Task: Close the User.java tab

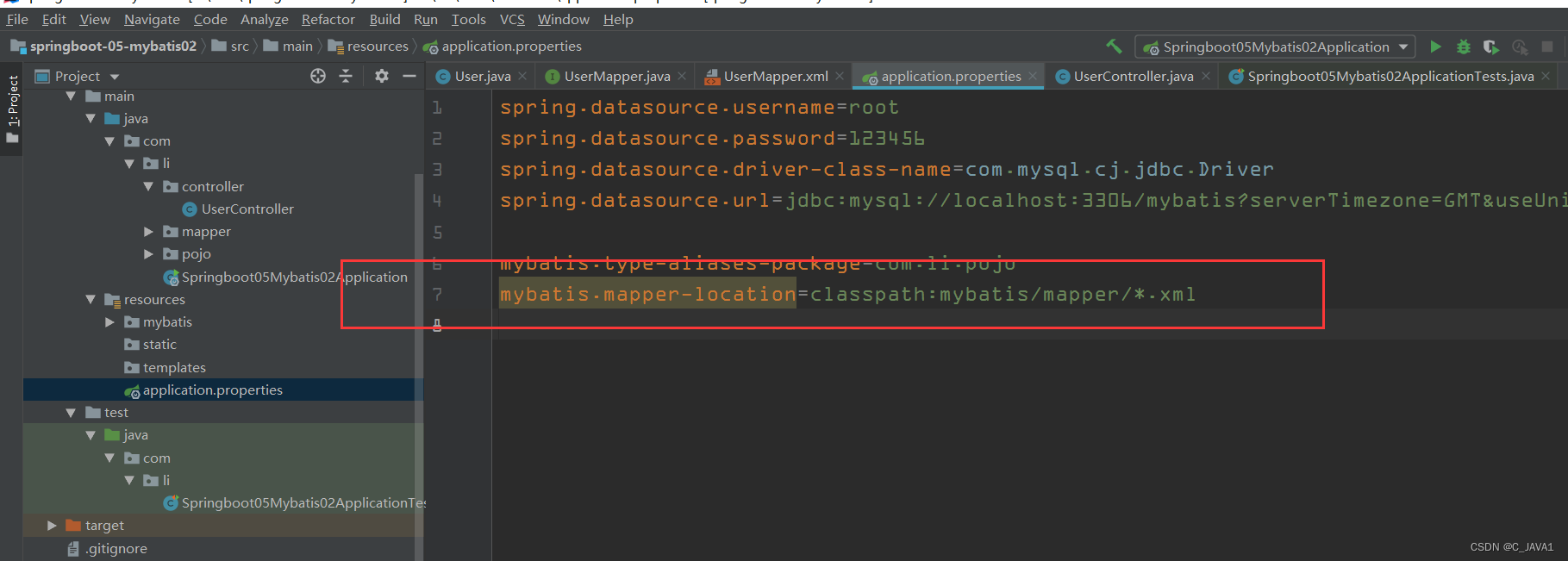Action: 522,77
